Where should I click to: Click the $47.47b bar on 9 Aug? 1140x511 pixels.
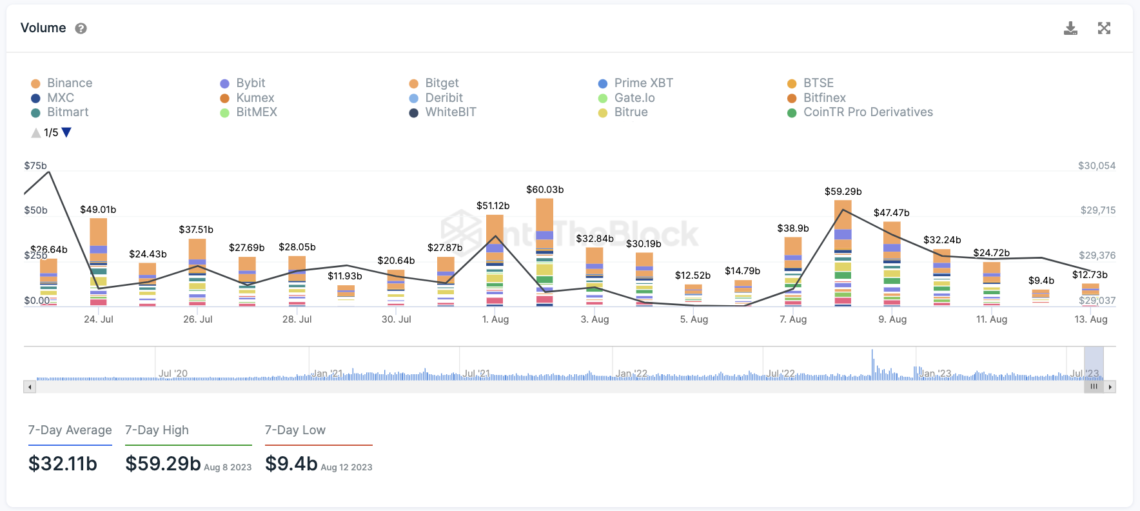pyautogui.click(x=892, y=264)
